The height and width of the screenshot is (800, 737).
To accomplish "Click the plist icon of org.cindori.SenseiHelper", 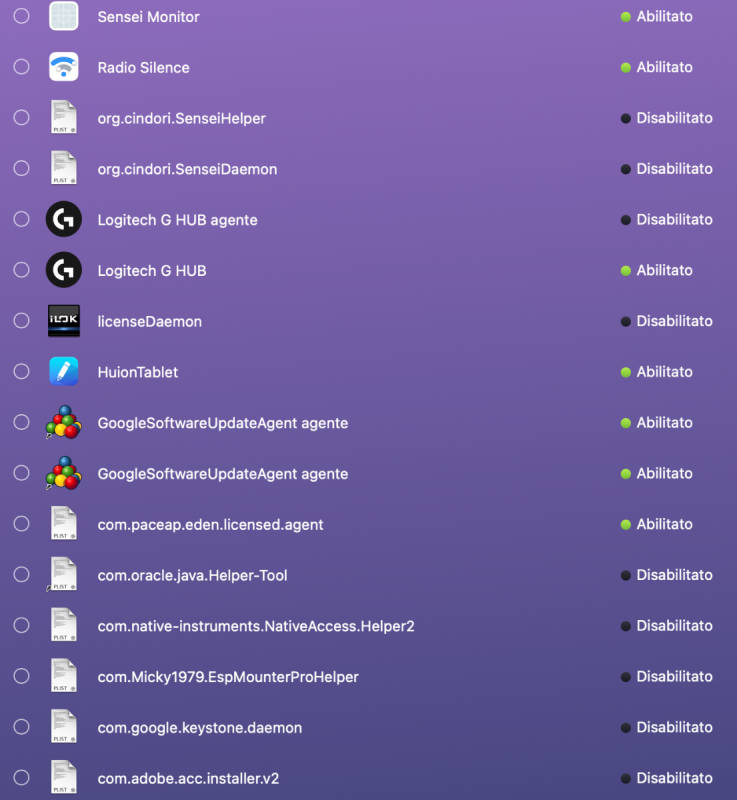I will (x=64, y=117).
